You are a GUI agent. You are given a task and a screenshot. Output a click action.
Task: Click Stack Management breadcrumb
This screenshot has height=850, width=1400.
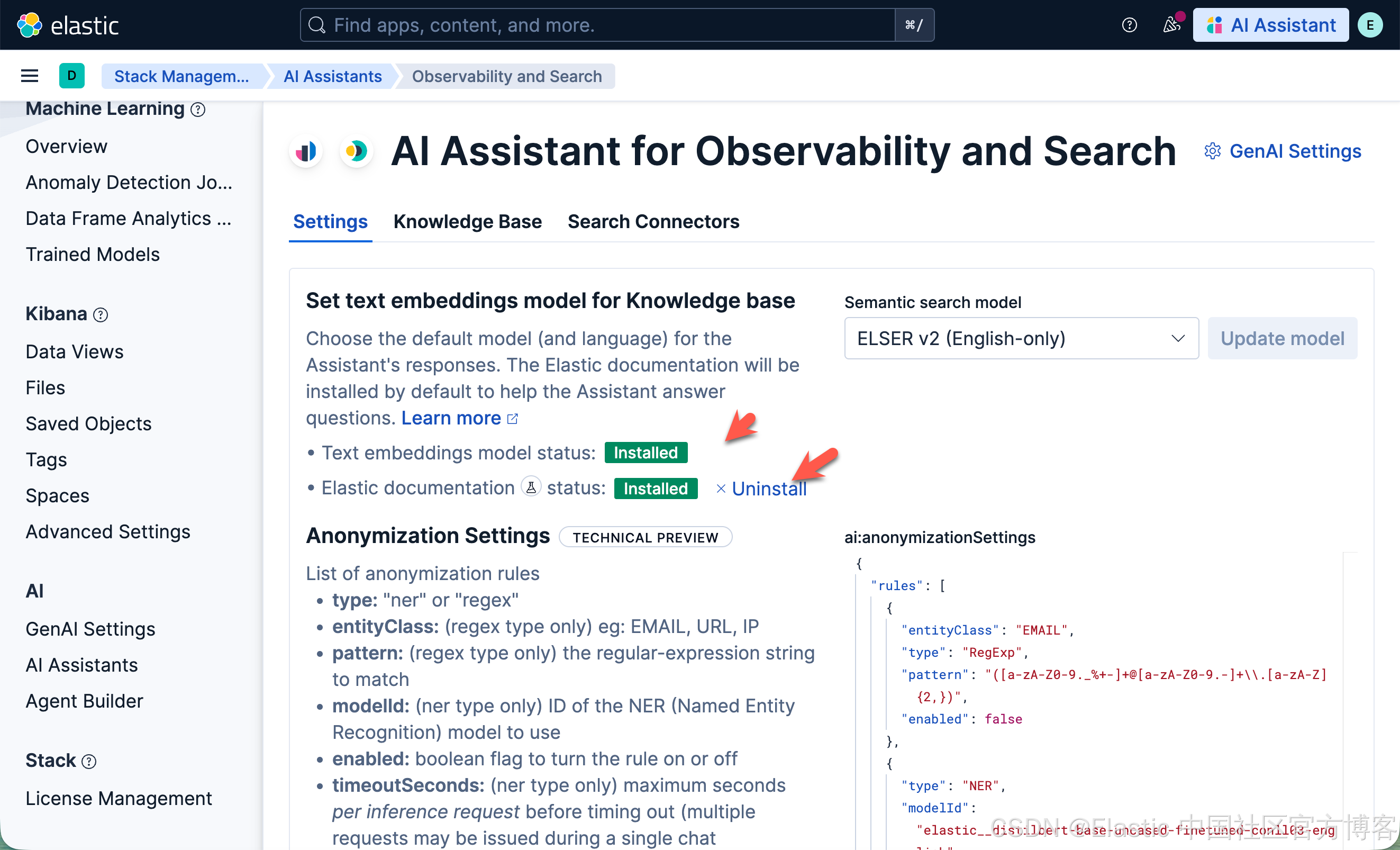[181, 76]
